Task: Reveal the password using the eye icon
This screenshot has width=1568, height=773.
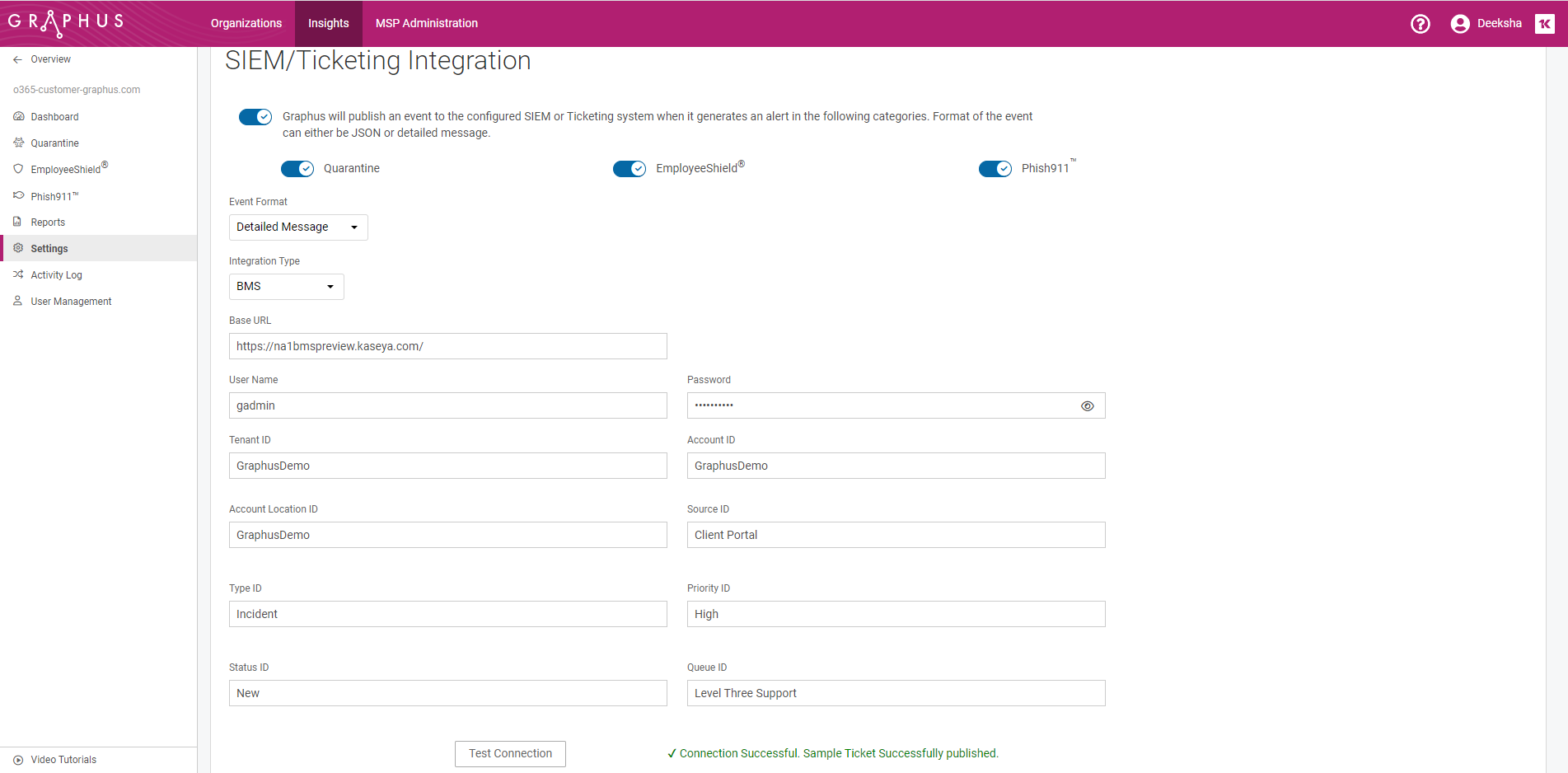Action: [1087, 405]
